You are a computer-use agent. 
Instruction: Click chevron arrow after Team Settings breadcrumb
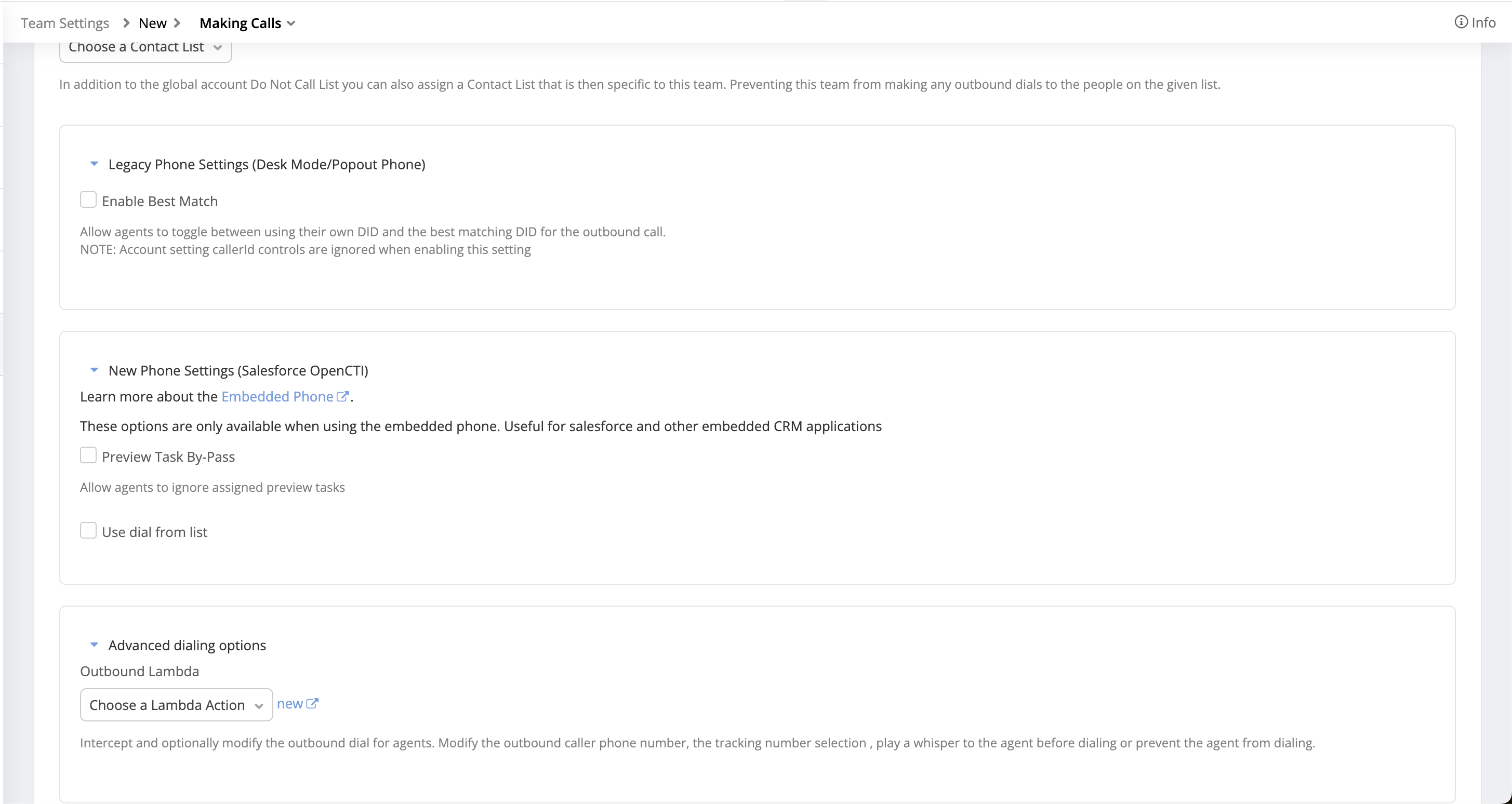tap(126, 23)
